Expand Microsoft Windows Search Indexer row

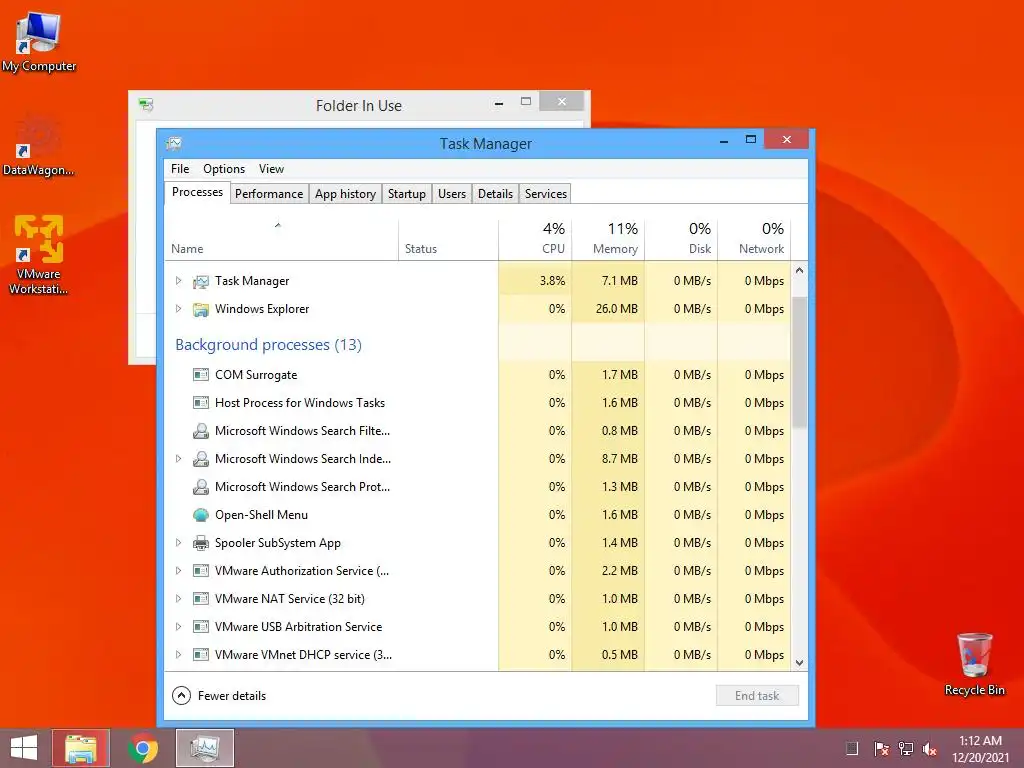click(x=178, y=459)
